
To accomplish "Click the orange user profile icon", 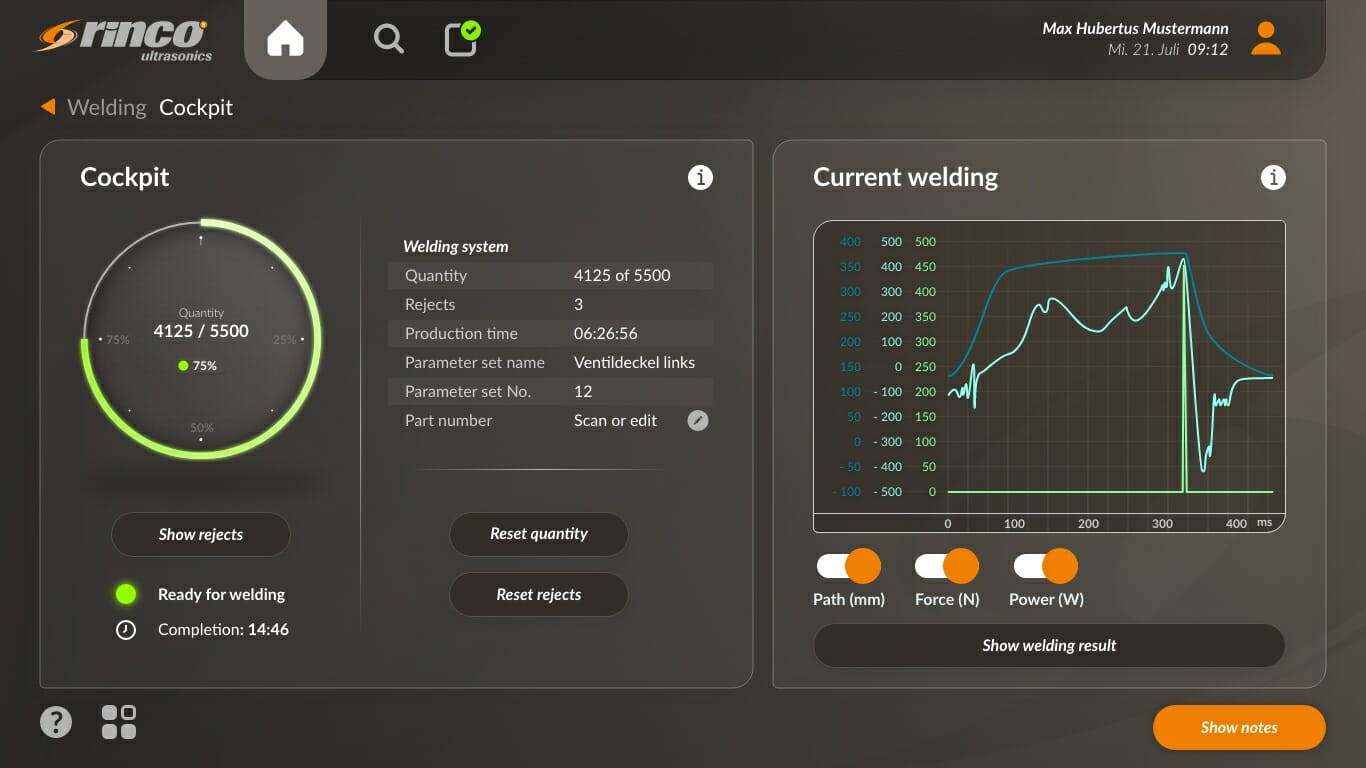I will 1266,39.
